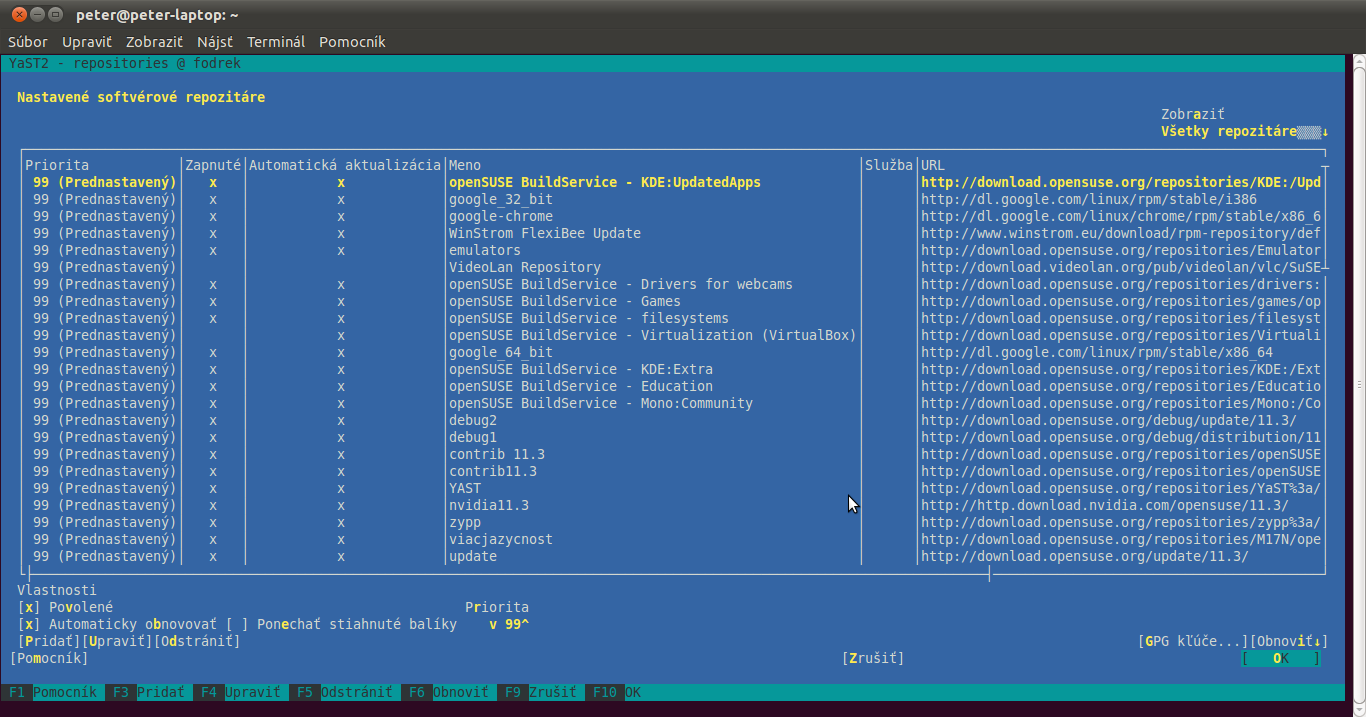Image resolution: width=1366 pixels, height=717 pixels.
Task: Click the Zapnuté column header
Action: 213,165
